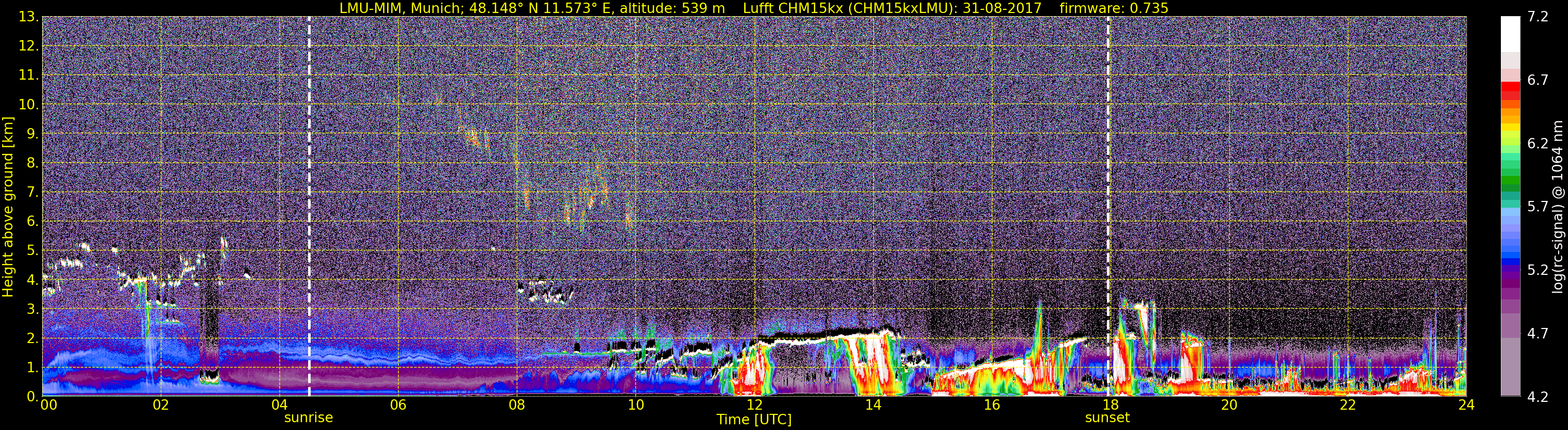Click the time axis tick label 22

pyautogui.click(x=1348, y=406)
